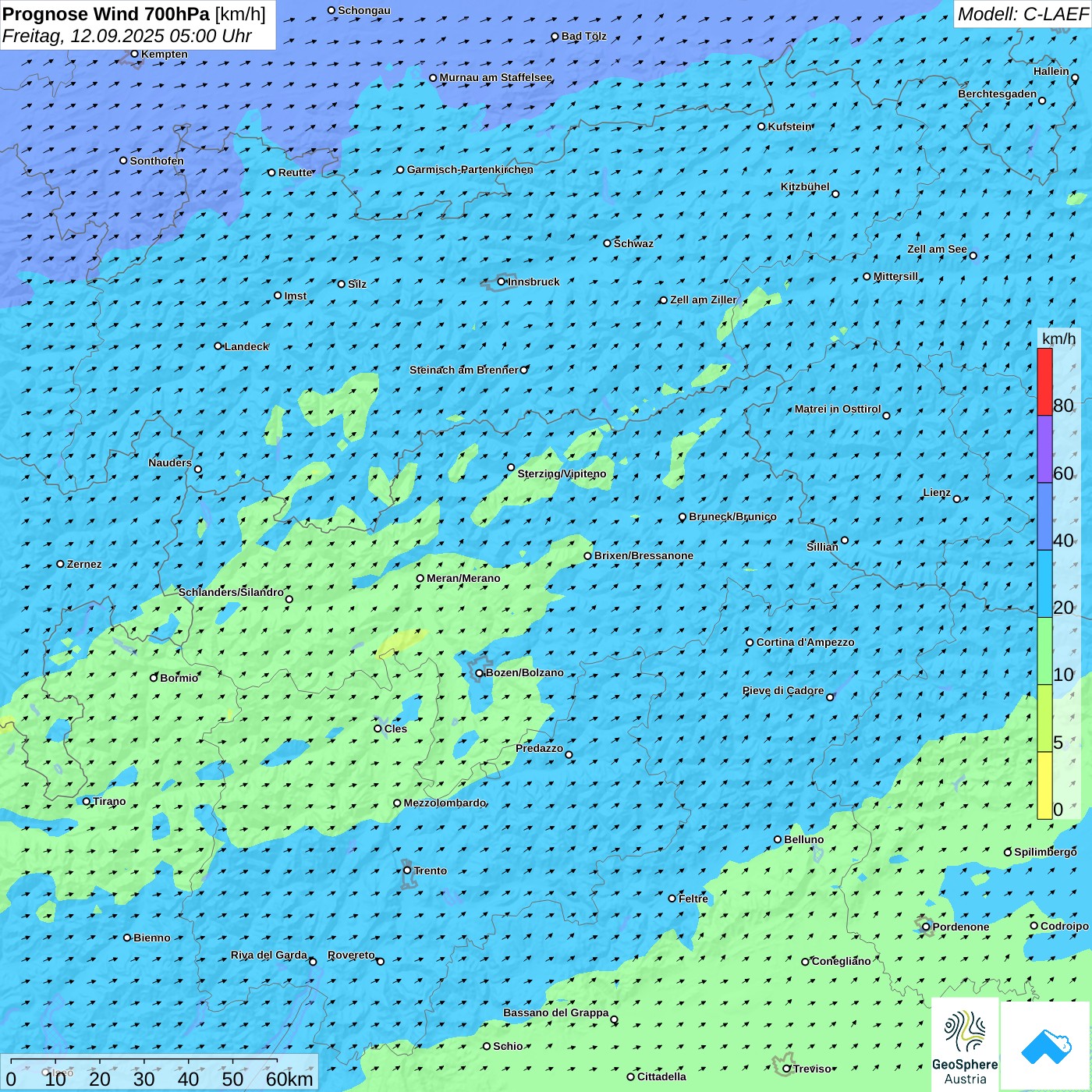Image resolution: width=1092 pixels, height=1092 pixels.
Task: Click the red 80 km/h legend swatch
Action: pos(1044,381)
